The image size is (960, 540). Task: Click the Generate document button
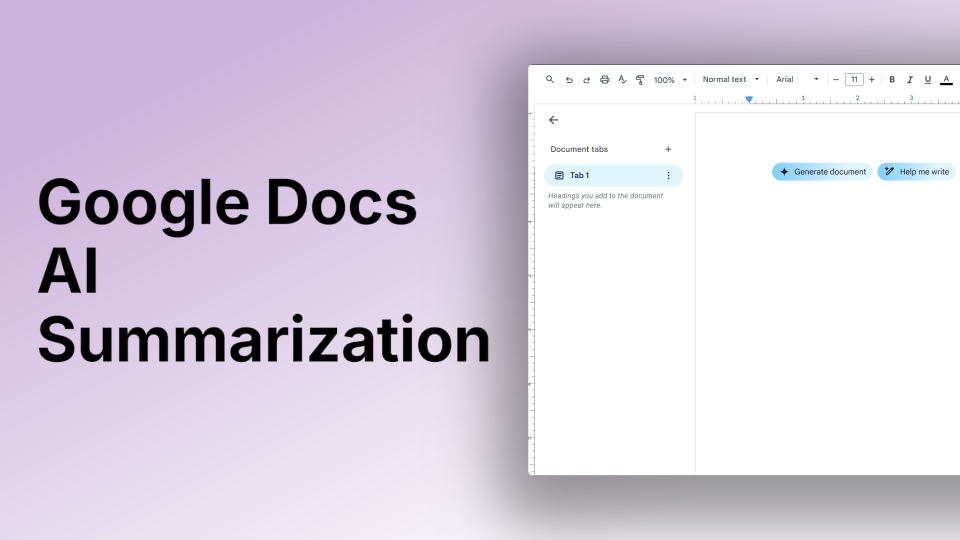[822, 172]
